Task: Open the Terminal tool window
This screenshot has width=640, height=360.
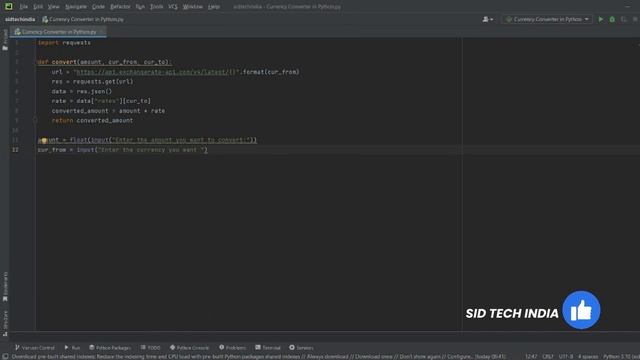Action: (x=268, y=348)
